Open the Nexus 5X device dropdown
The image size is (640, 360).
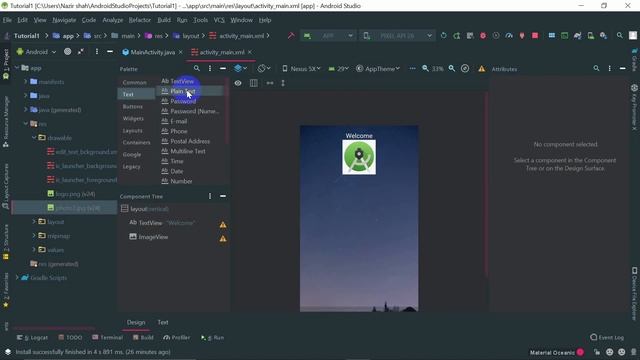pyautogui.click(x=302, y=69)
